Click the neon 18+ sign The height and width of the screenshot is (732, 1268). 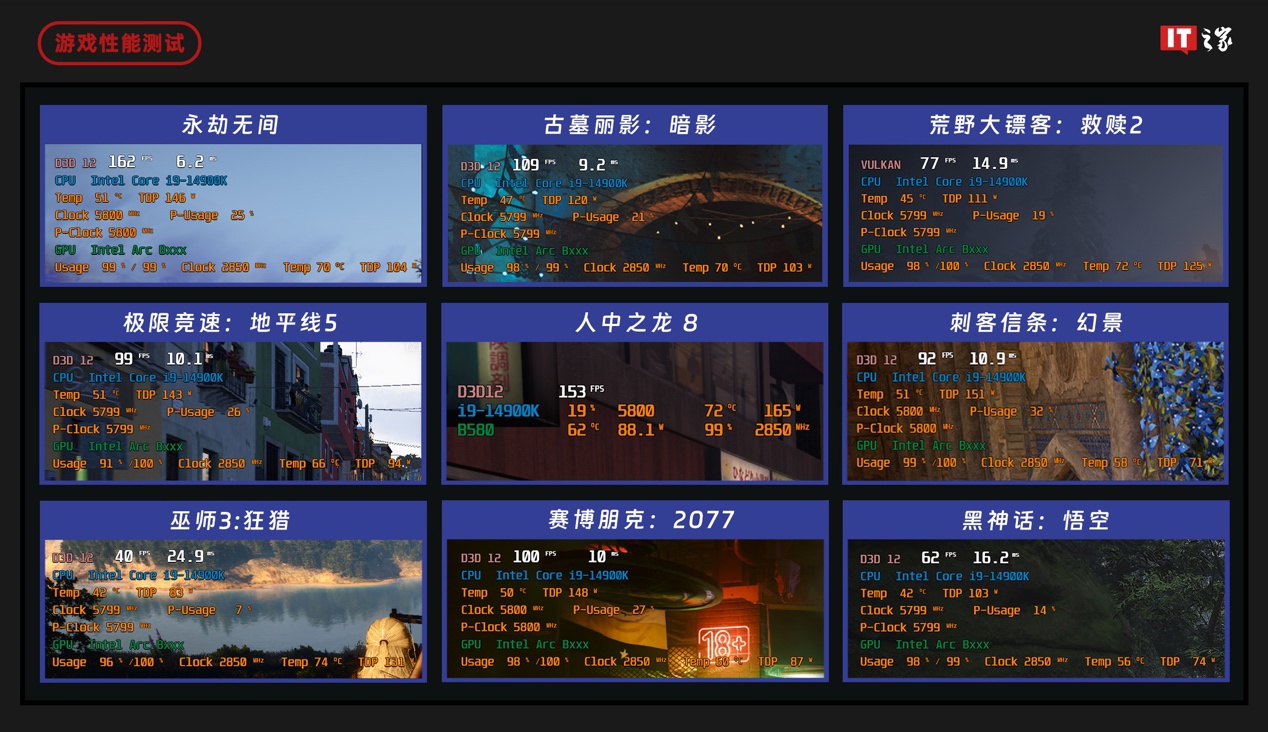(724, 640)
